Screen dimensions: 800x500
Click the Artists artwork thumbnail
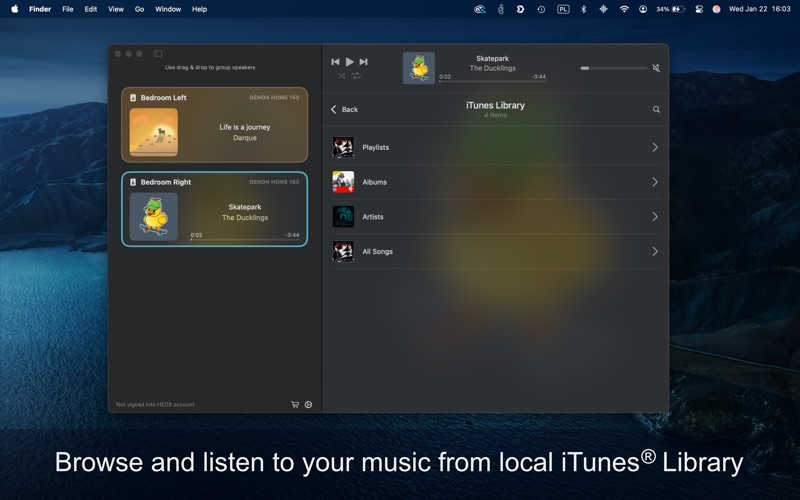343,217
